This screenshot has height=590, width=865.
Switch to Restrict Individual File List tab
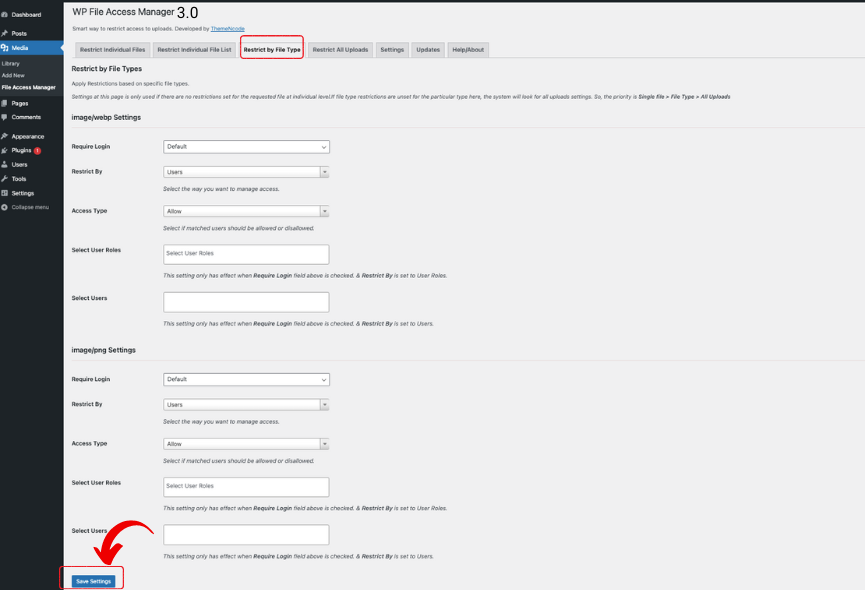[x=194, y=50]
